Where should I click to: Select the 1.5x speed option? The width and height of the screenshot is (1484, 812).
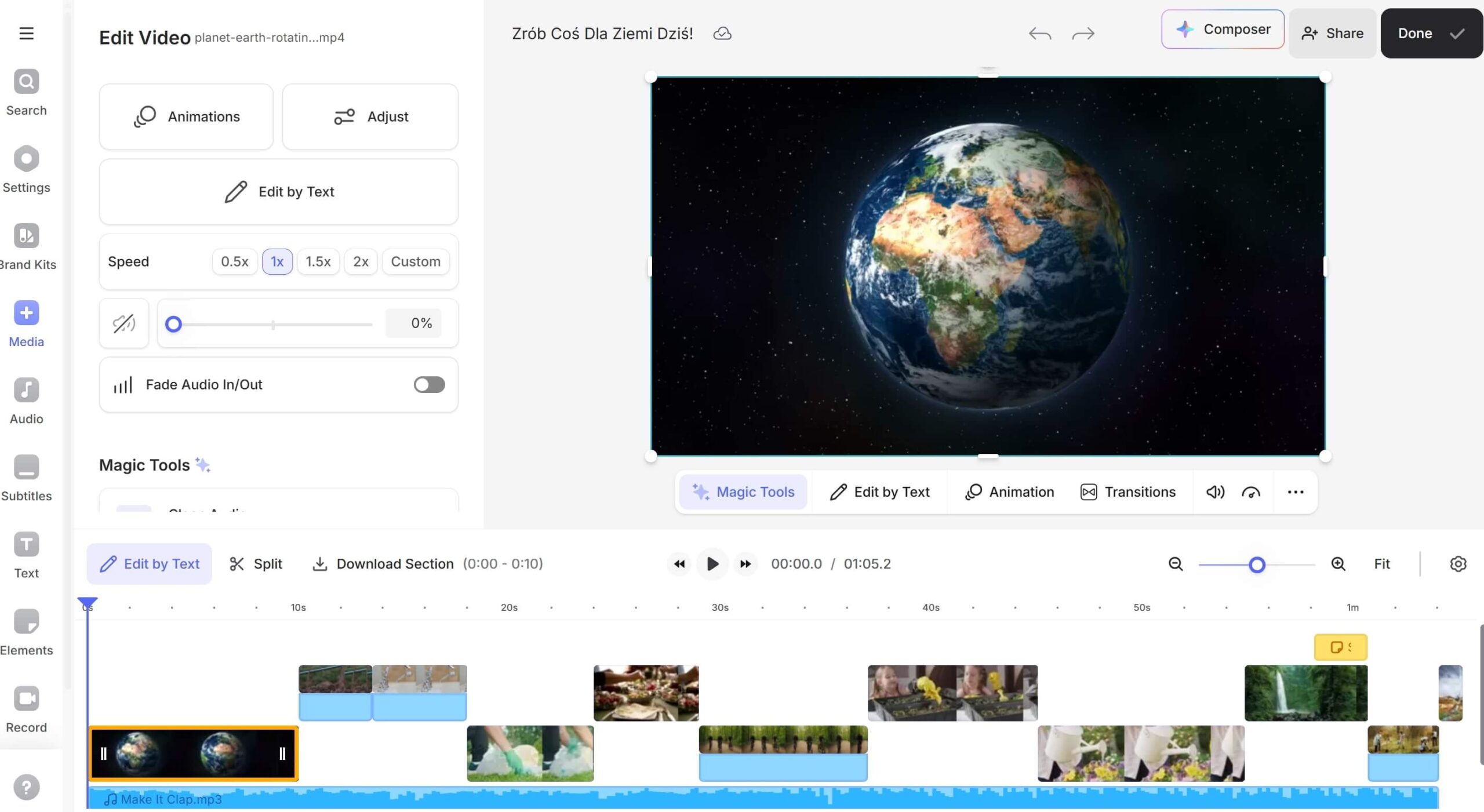[x=318, y=262]
